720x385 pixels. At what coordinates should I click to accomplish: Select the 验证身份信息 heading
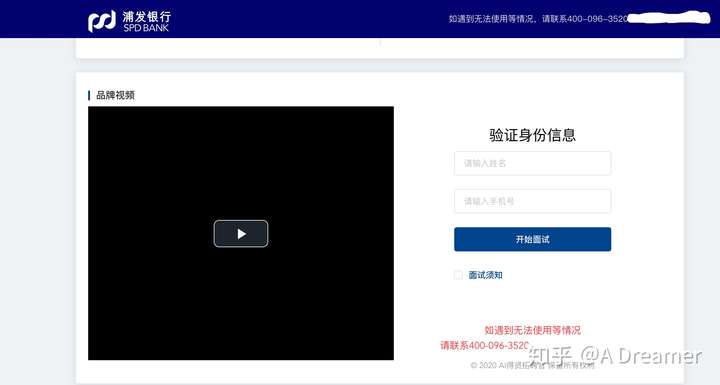click(x=532, y=135)
